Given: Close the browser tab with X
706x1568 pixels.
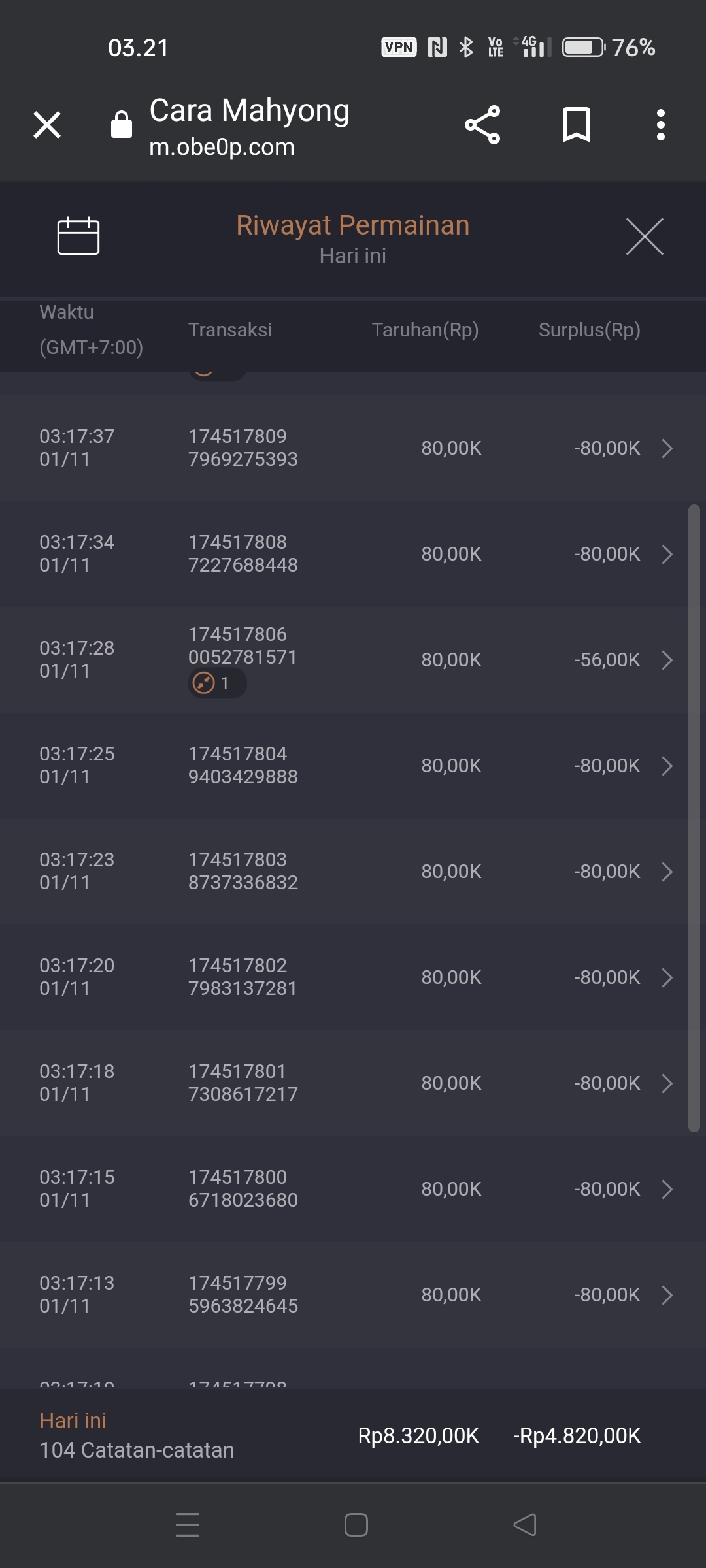Looking at the screenshot, I should point(47,125).
